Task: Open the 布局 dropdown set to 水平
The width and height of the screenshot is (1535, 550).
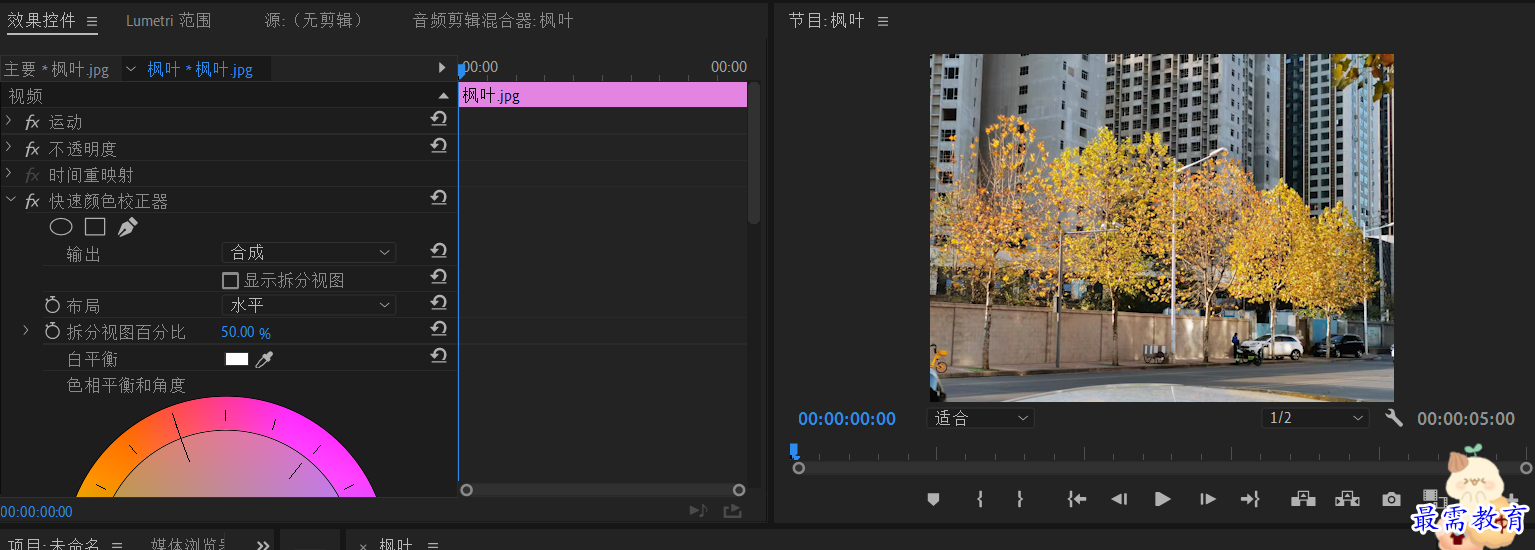Action: pos(309,305)
